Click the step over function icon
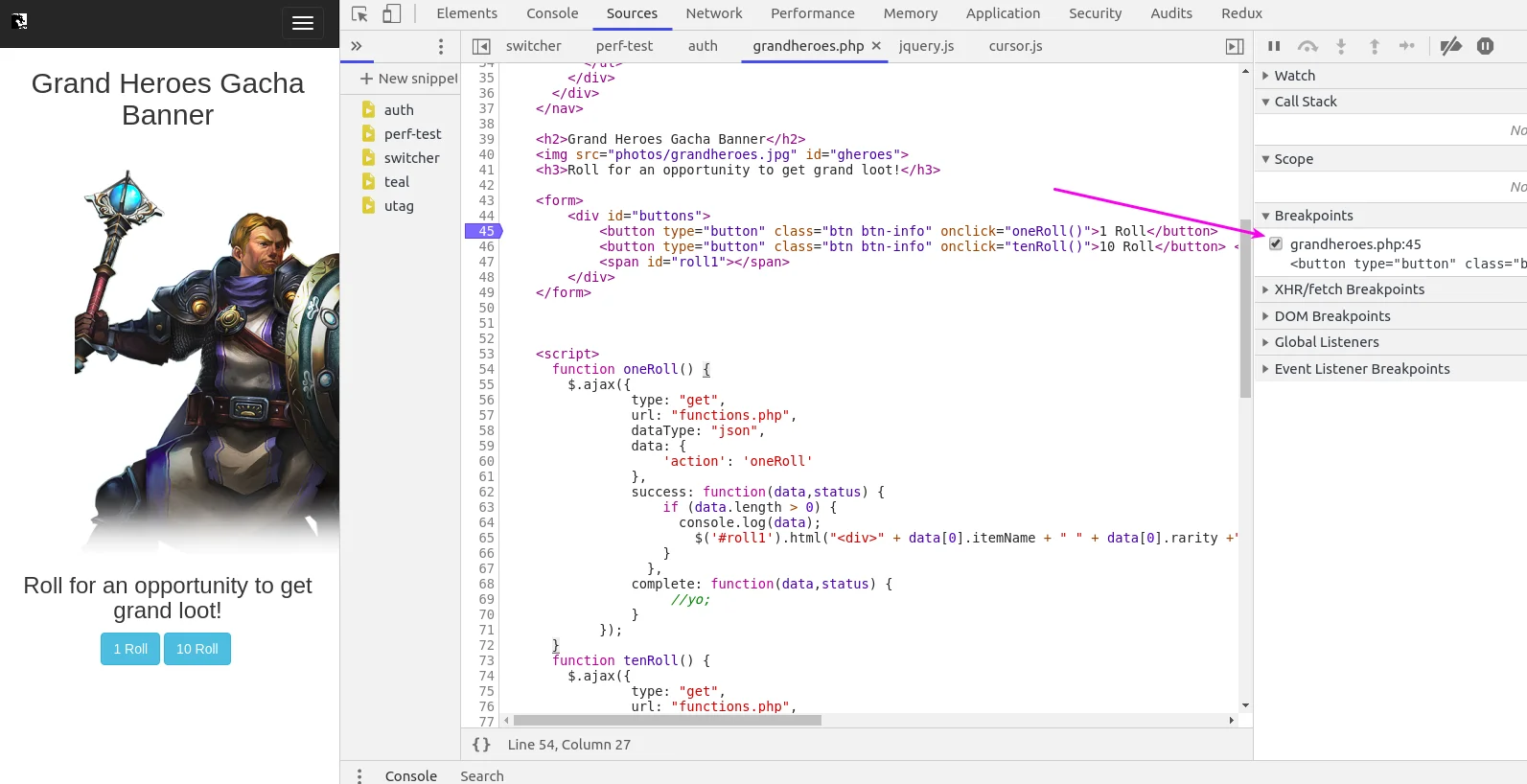The height and width of the screenshot is (784, 1527). click(x=1307, y=46)
